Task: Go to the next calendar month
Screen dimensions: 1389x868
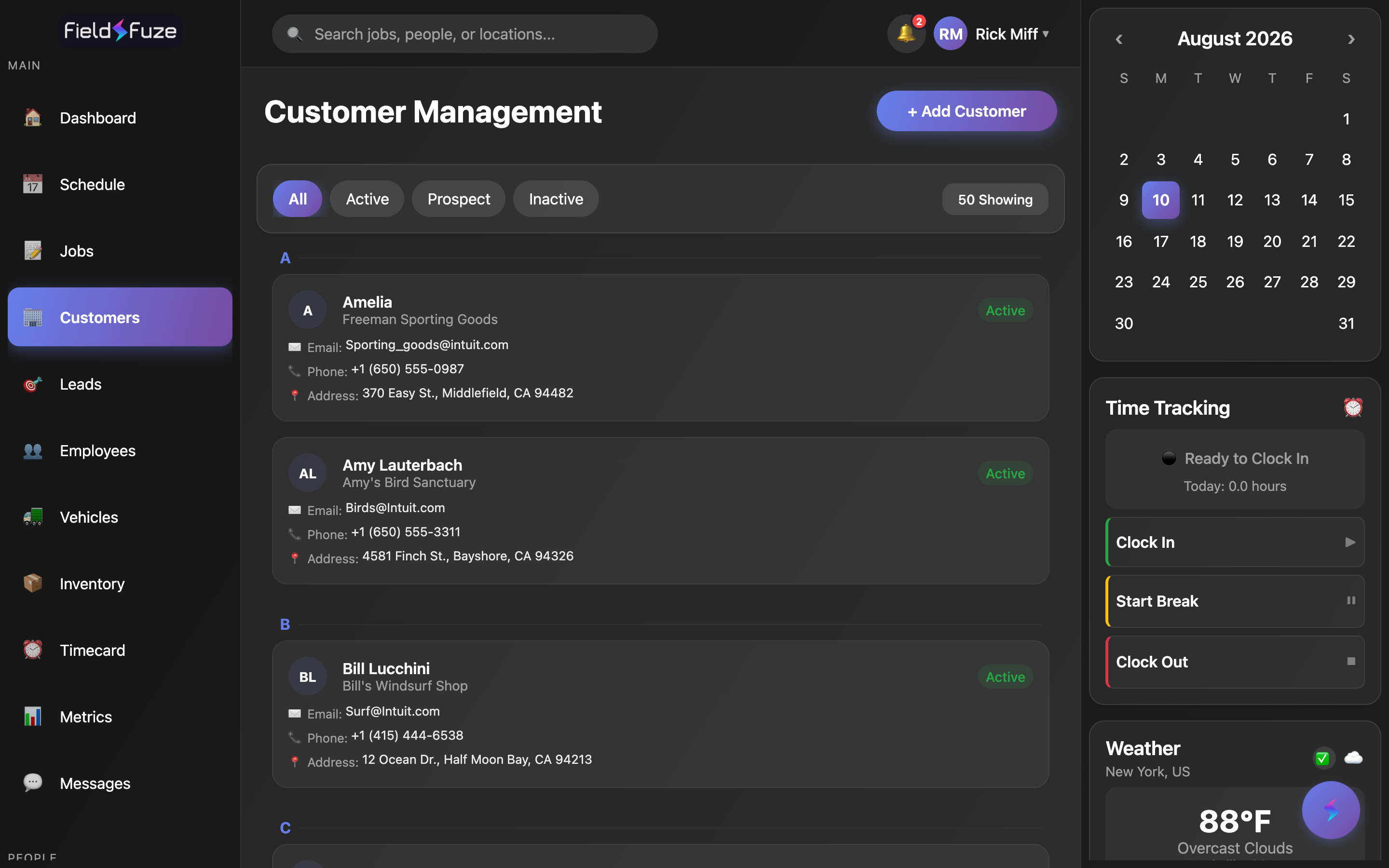Action: (x=1351, y=39)
